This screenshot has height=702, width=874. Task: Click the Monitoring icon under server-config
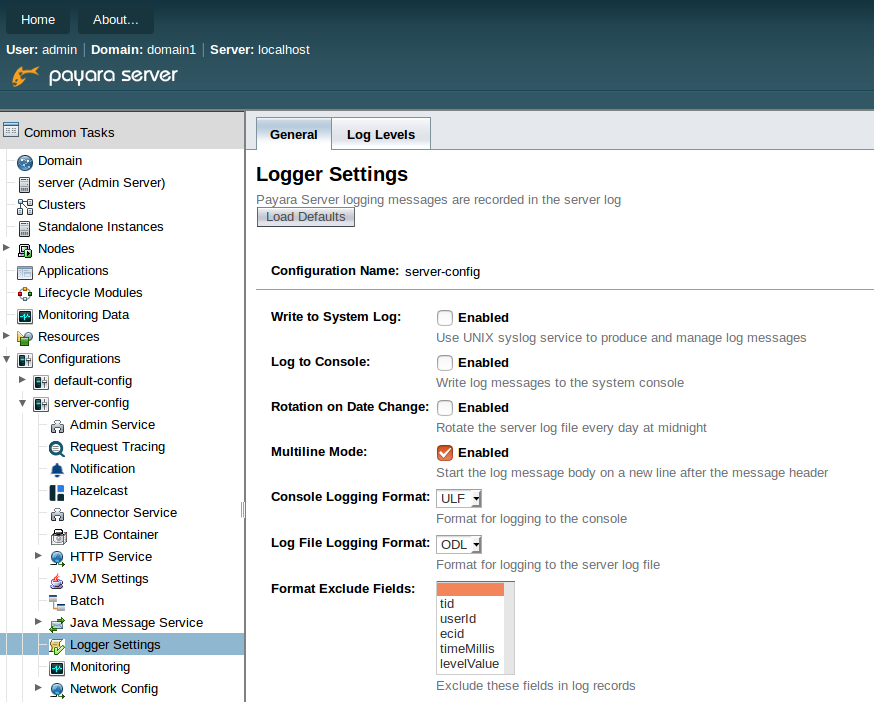57,668
